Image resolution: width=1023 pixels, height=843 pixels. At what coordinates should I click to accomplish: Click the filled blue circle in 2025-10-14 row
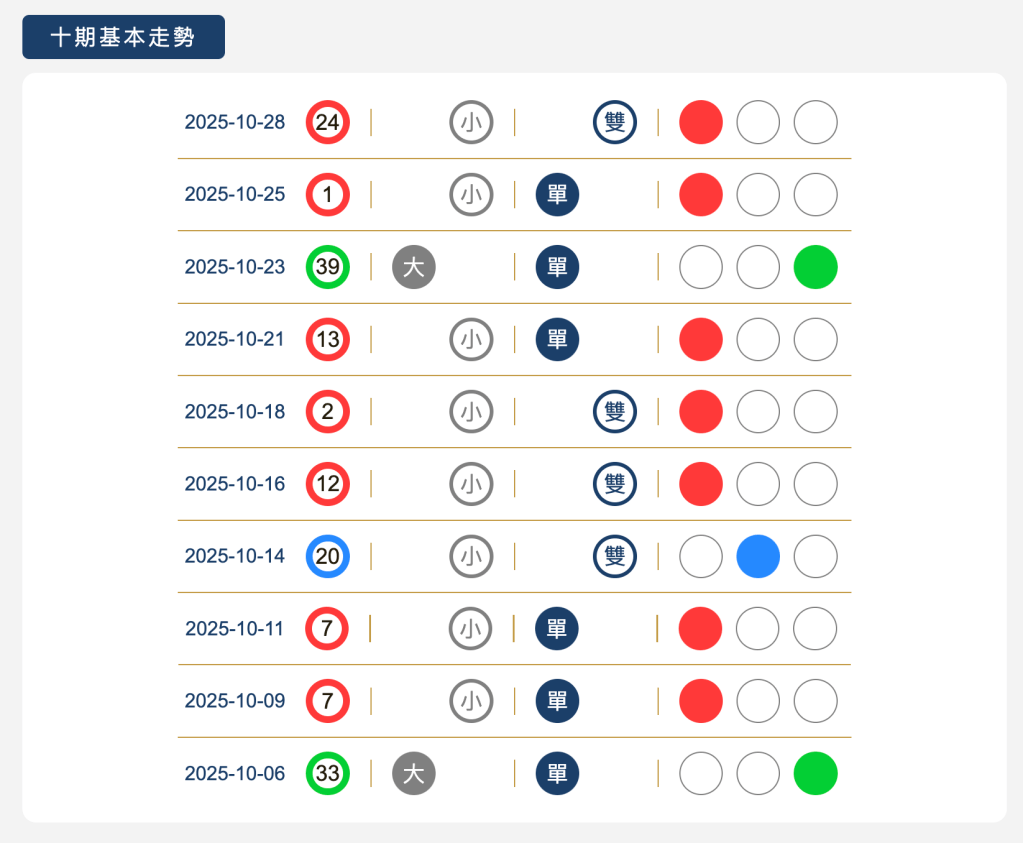click(x=758, y=556)
